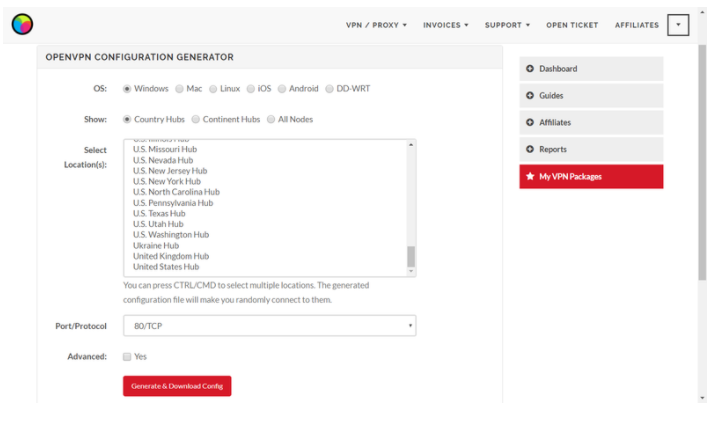Click the plus icon beside Guides
713x422 pixels.
pos(530,95)
